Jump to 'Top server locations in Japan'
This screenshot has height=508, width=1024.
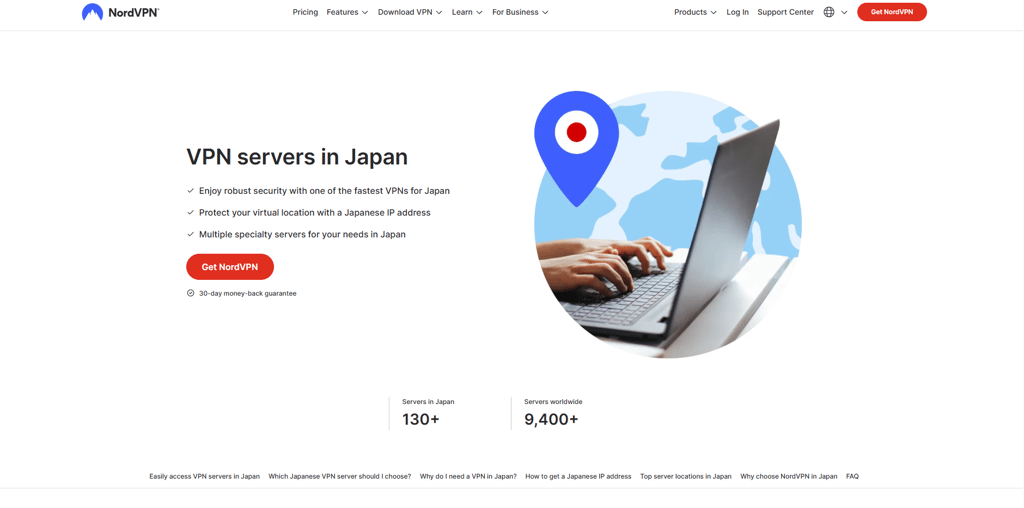[x=686, y=476]
